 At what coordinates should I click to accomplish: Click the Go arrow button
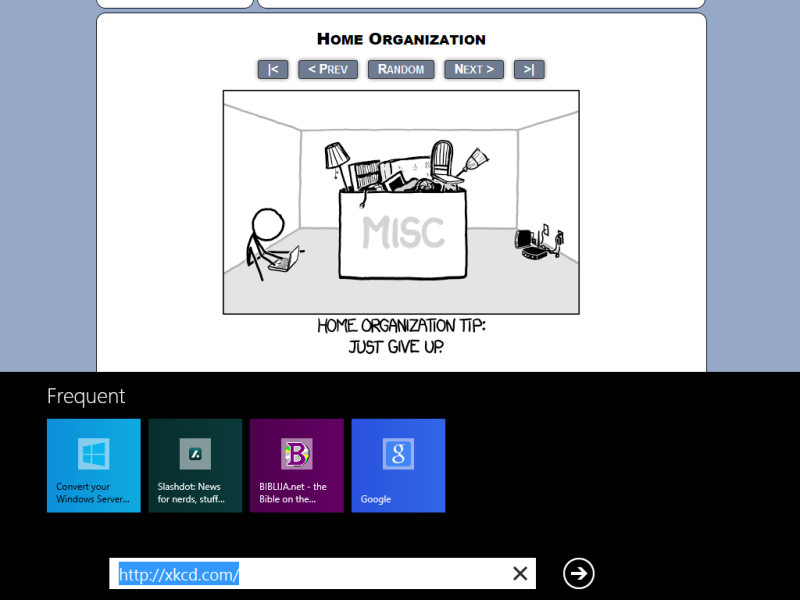579,573
